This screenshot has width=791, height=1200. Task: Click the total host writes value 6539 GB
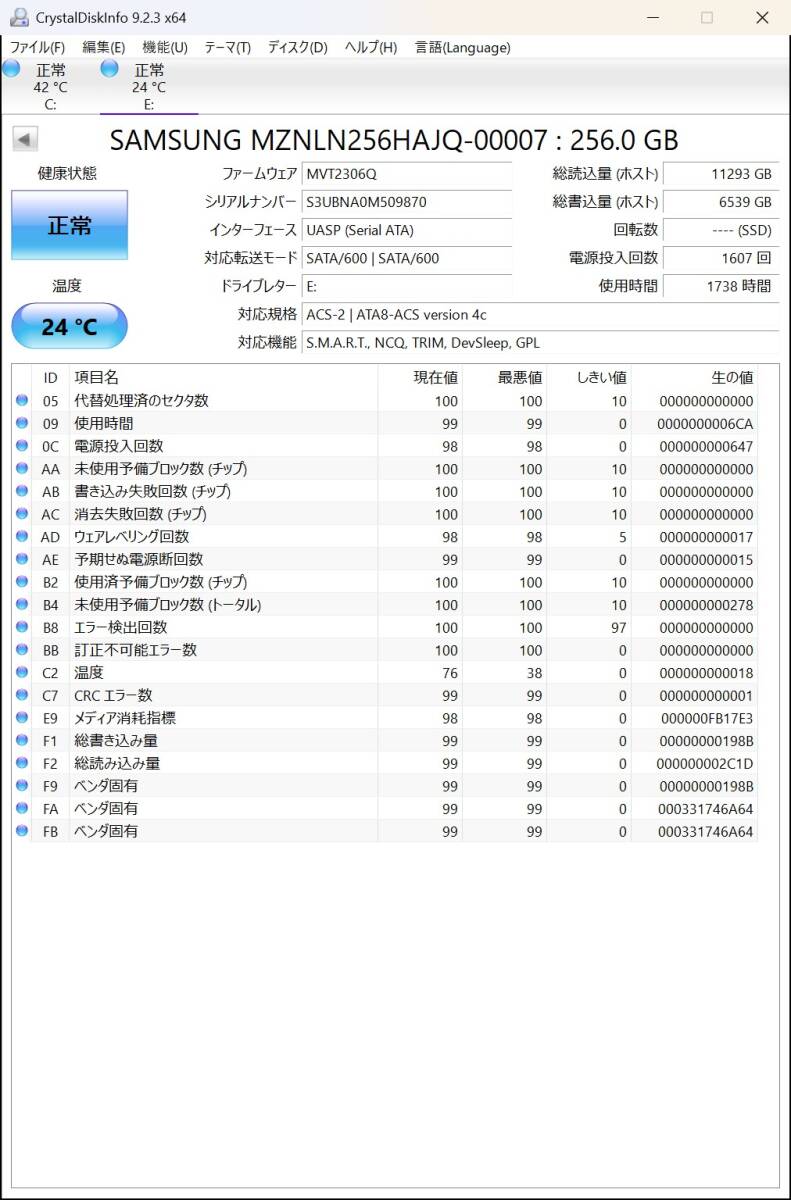[720, 202]
